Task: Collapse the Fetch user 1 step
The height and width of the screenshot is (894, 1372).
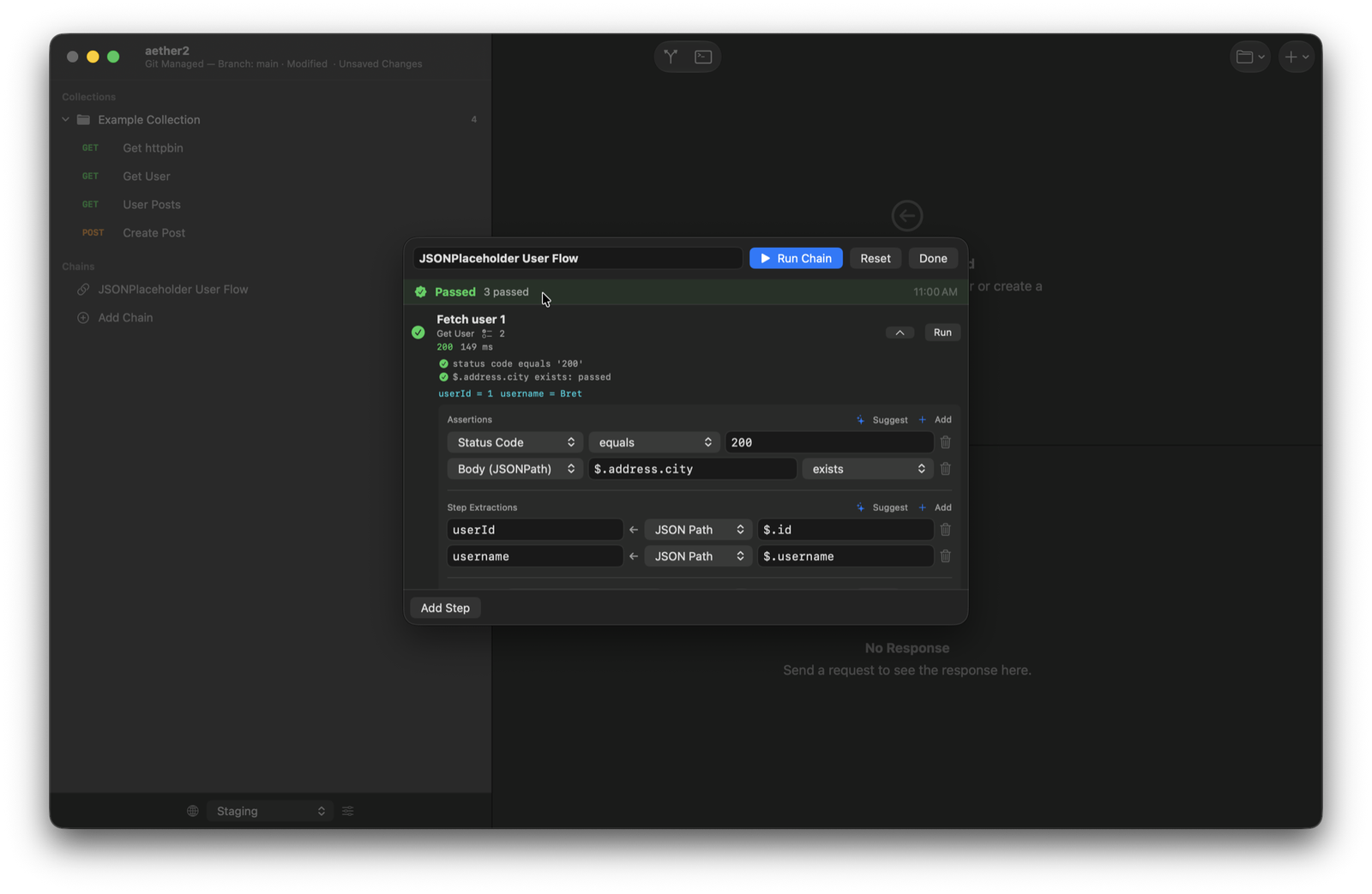Action: [x=900, y=333]
